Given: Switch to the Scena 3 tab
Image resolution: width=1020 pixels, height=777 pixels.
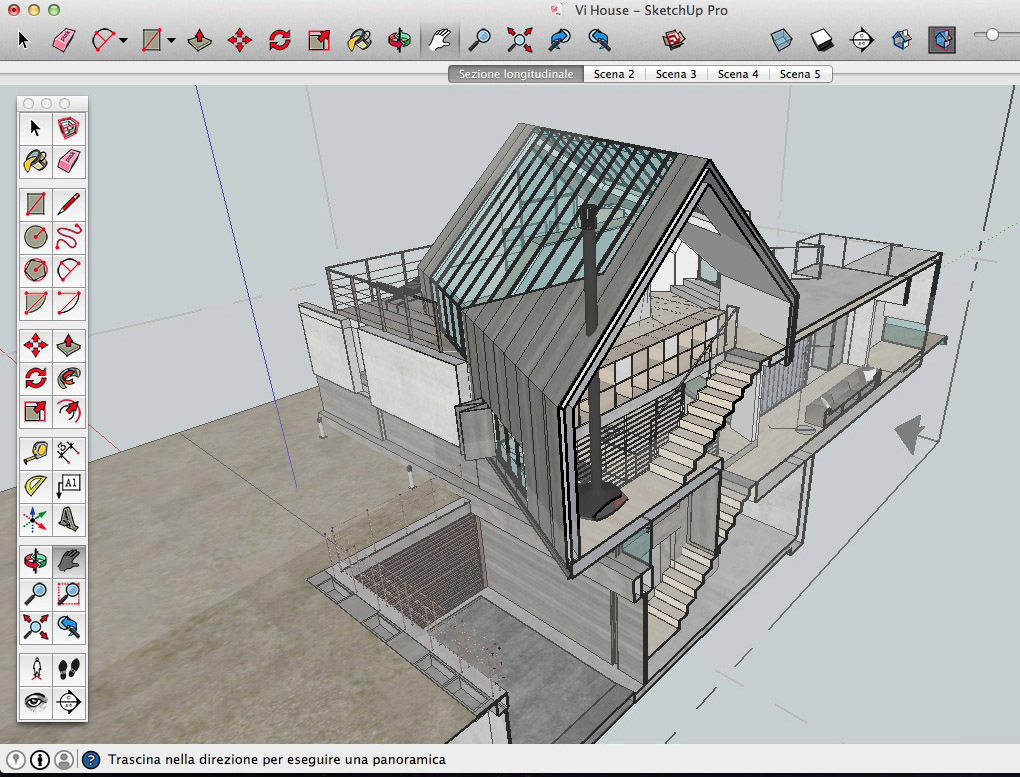Looking at the screenshot, I should click(676, 74).
